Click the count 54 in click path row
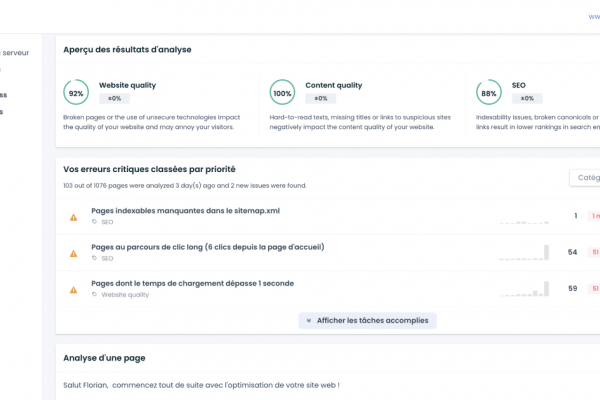600x400 pixels. (572, 252)
